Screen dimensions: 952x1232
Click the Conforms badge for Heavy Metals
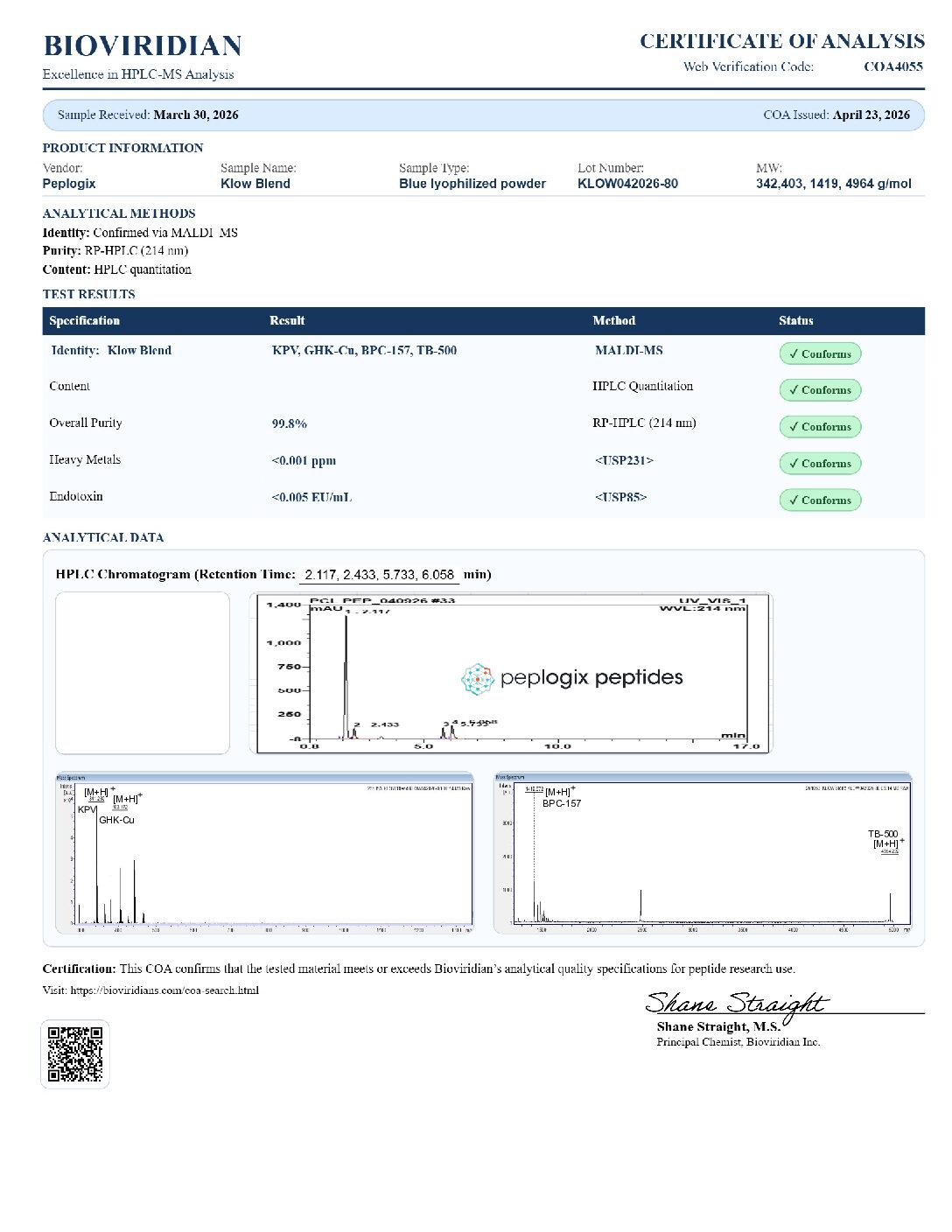tap(820, 464)
